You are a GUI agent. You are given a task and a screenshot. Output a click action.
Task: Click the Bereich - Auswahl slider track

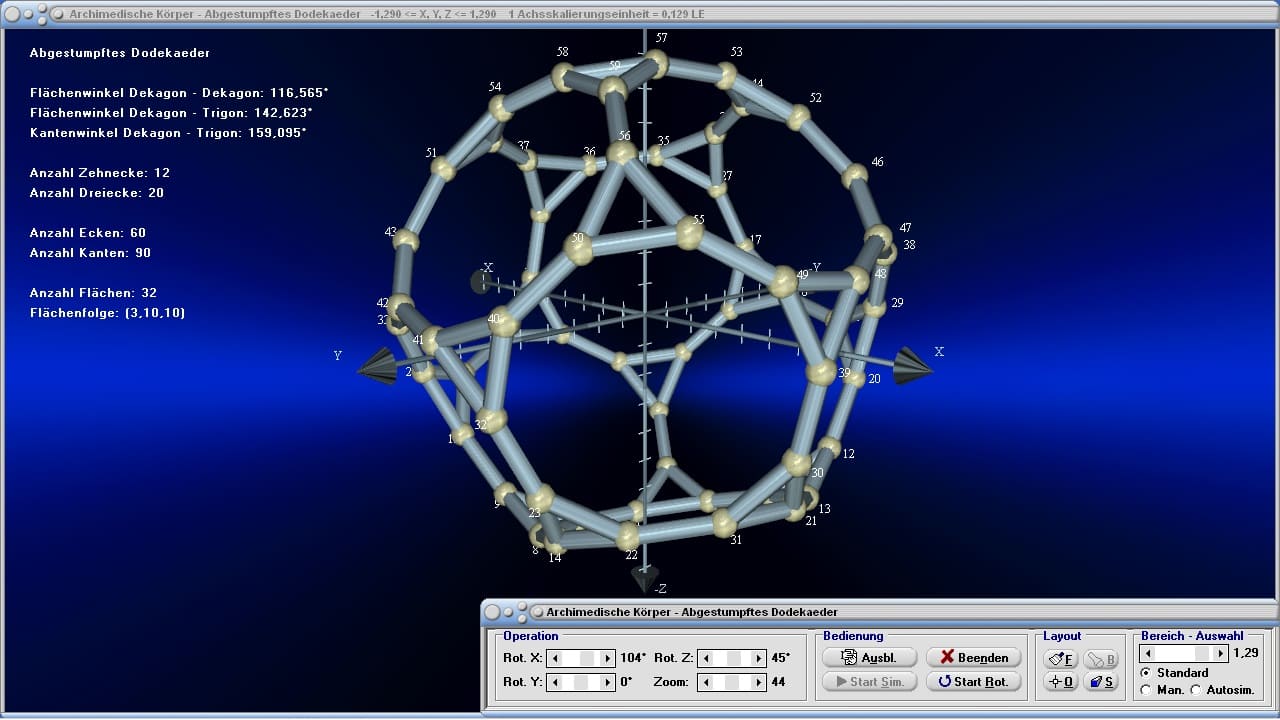1183,653
